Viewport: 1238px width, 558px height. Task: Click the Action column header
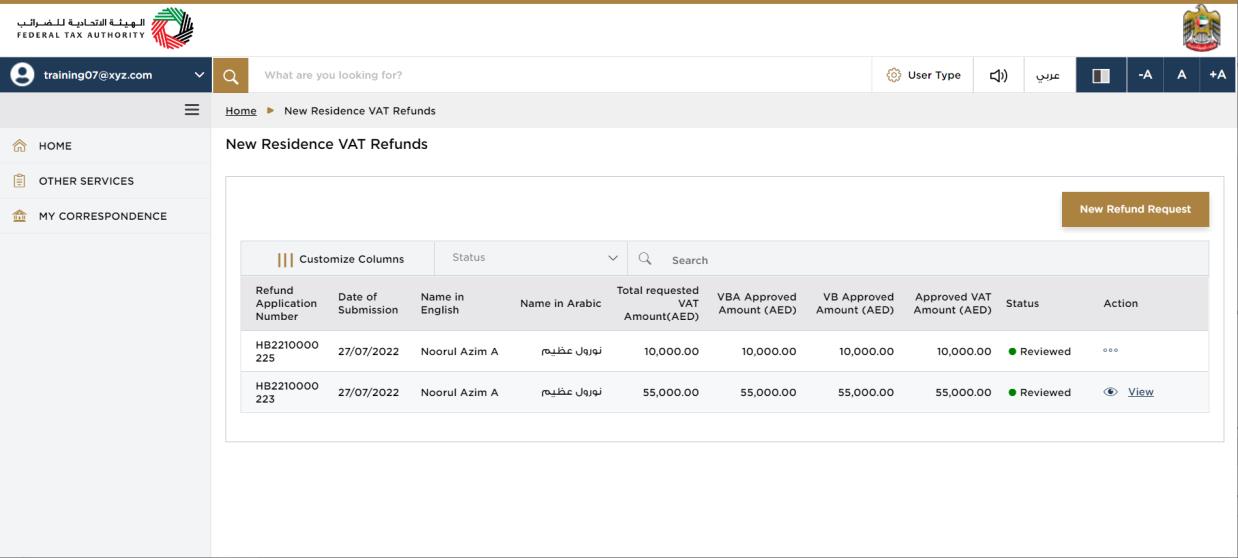pyautogui.click(x=1120, y=303)
